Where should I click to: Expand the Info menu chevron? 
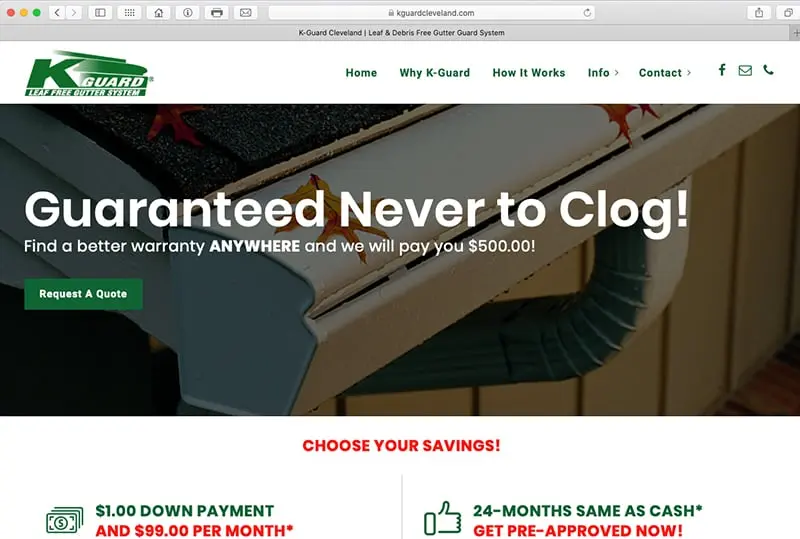(616, 73)
